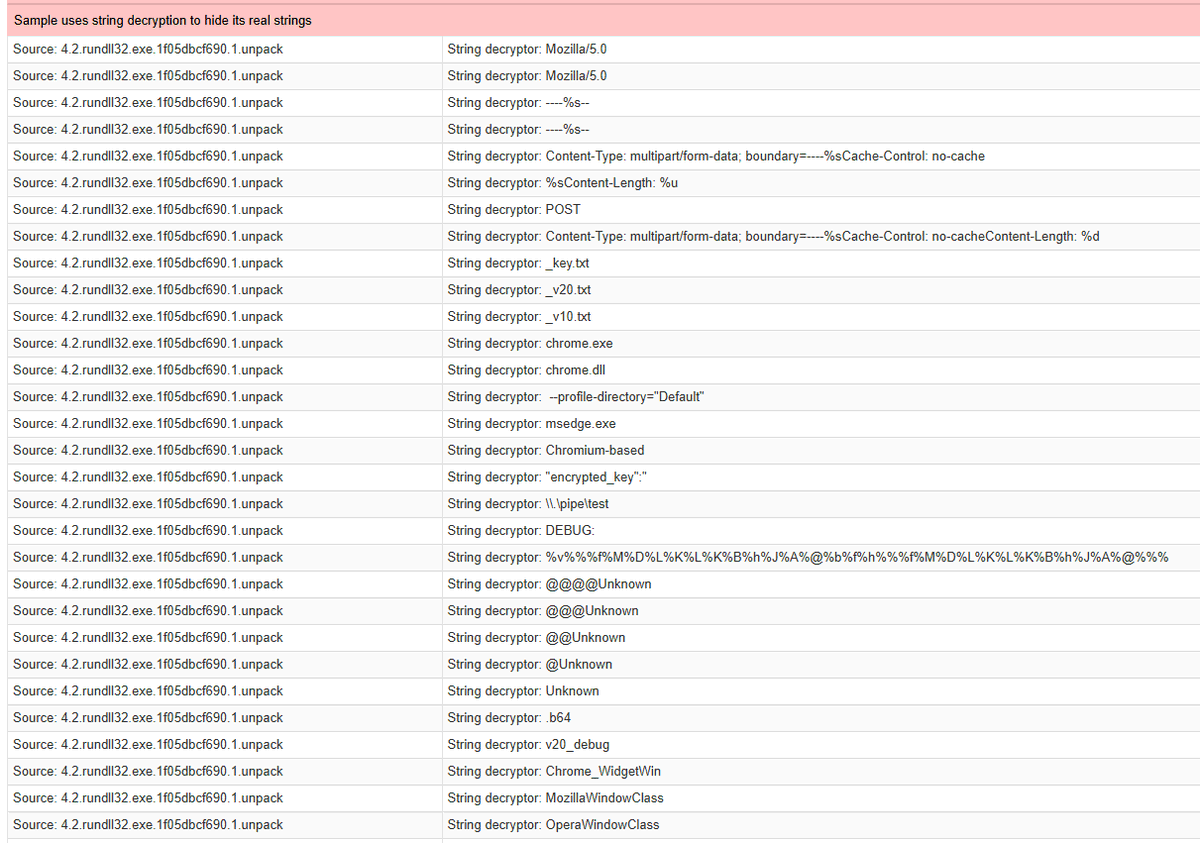Select the '_key.txt' decryptor string
This screenshot has width=1200, height=843.
821,263
